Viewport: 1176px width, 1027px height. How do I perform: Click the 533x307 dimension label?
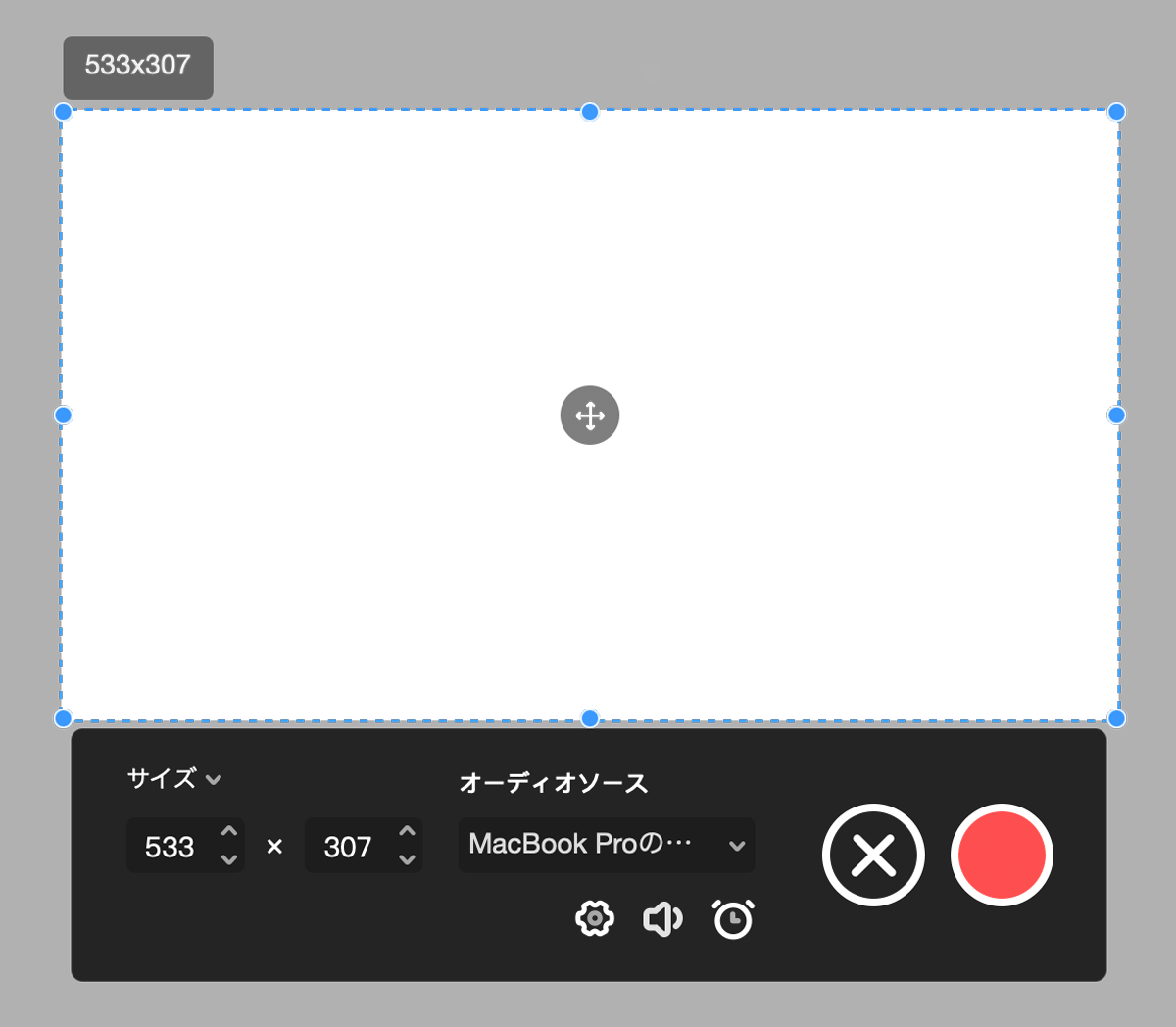(x=138, y=66)
